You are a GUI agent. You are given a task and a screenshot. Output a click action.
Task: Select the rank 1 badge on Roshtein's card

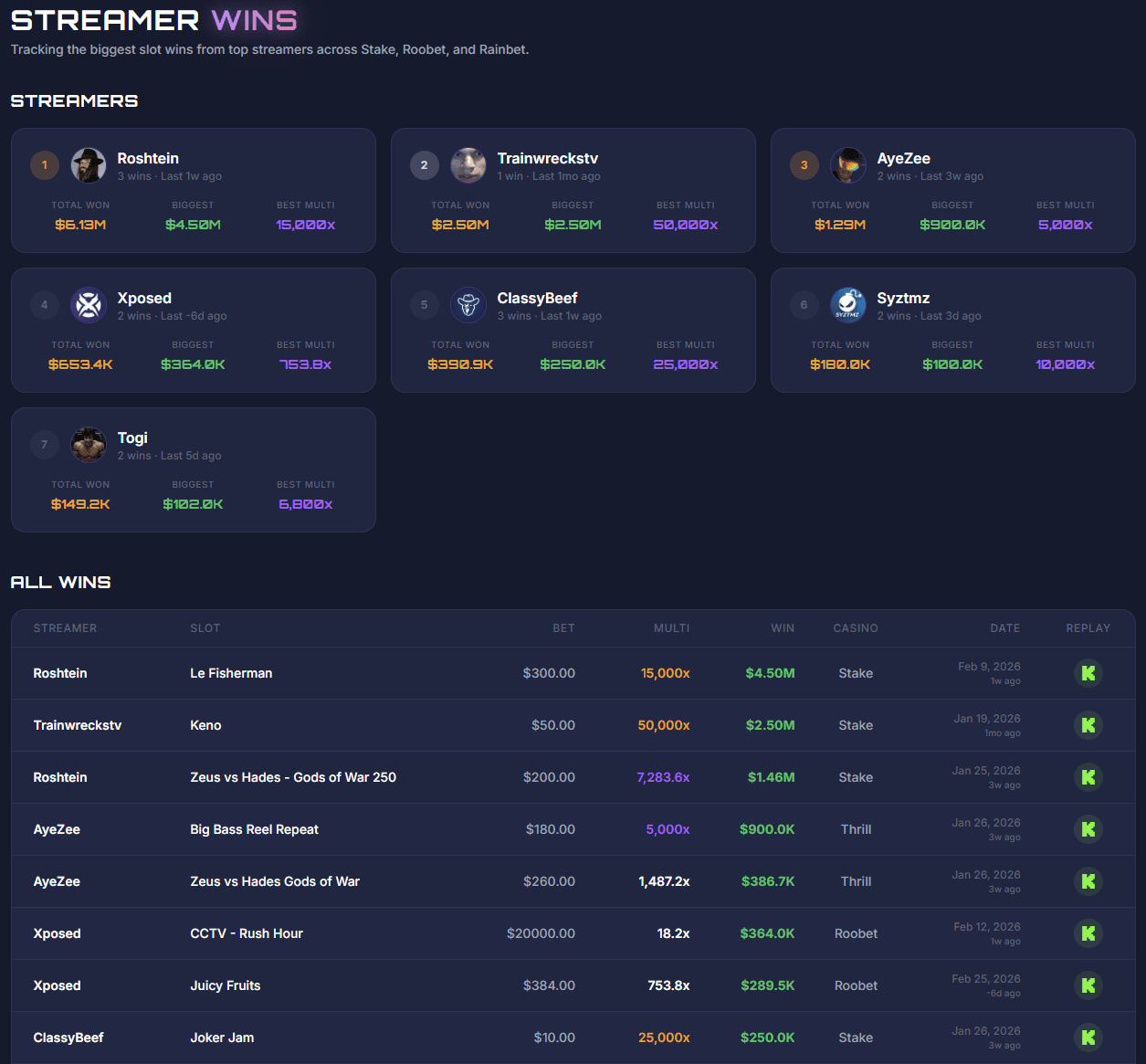tap(45, 165)
